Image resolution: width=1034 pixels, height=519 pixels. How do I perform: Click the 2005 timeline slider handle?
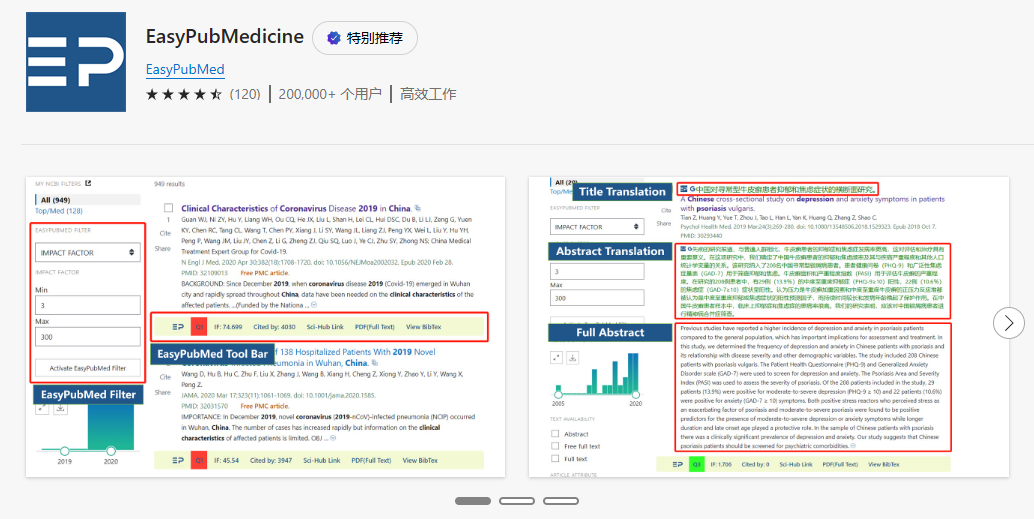click(x=559, y=395)
